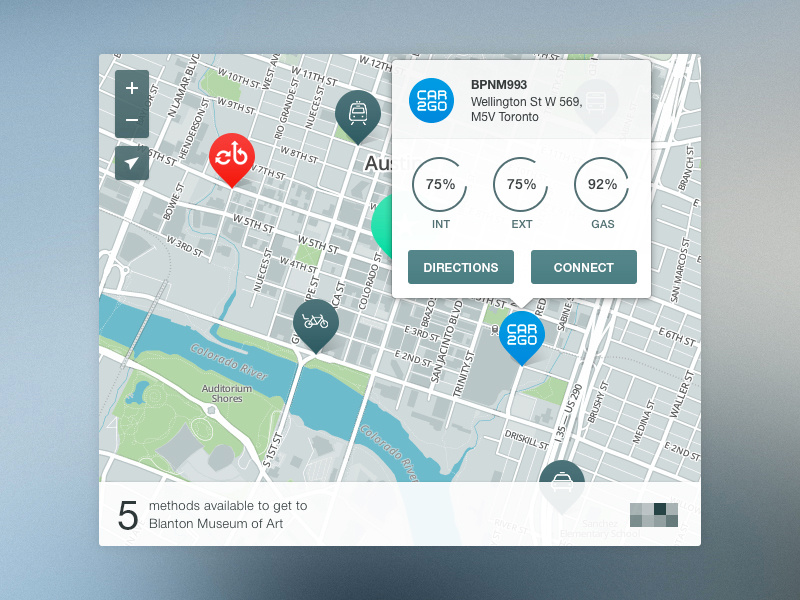Click the GAS 92% fuel gauge
Screen dimensions: 800x600
(x=602, y=185)
